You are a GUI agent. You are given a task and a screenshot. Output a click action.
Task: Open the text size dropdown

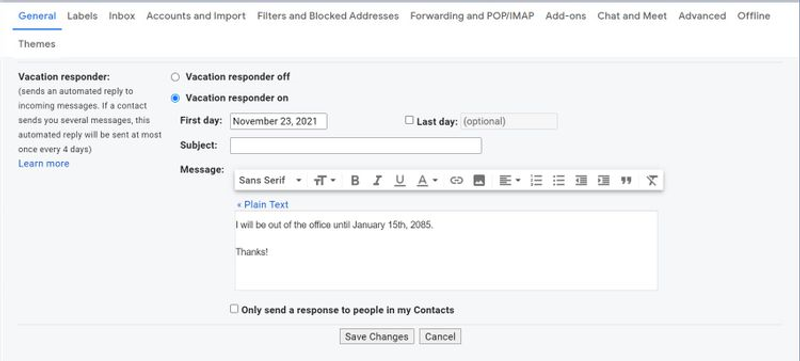324,180
